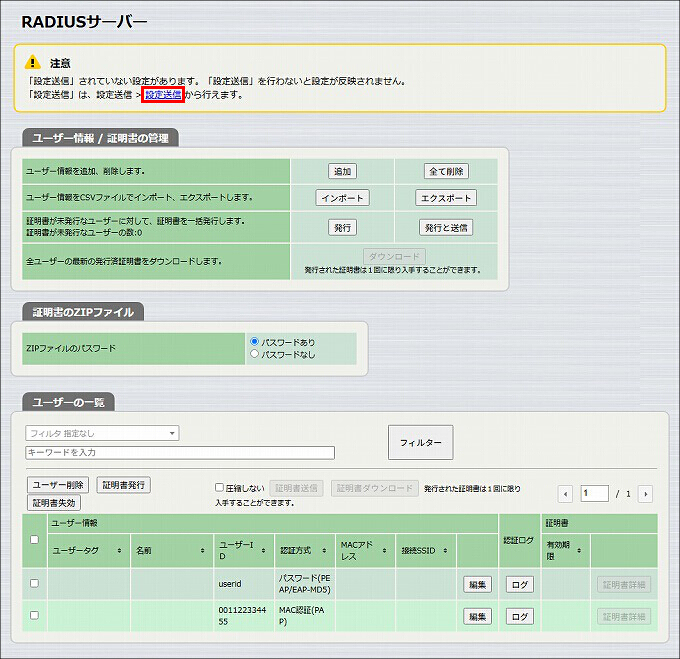Image resolution: width=680 pixels, height=659 pixels.
Task: Click 編集 for the 001122334455 row
Action: 477,617
